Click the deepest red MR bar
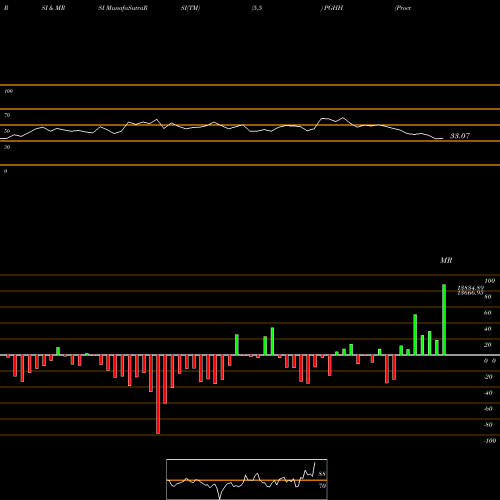The height and width of the screenshot is (500, 500). pos(158,394)
